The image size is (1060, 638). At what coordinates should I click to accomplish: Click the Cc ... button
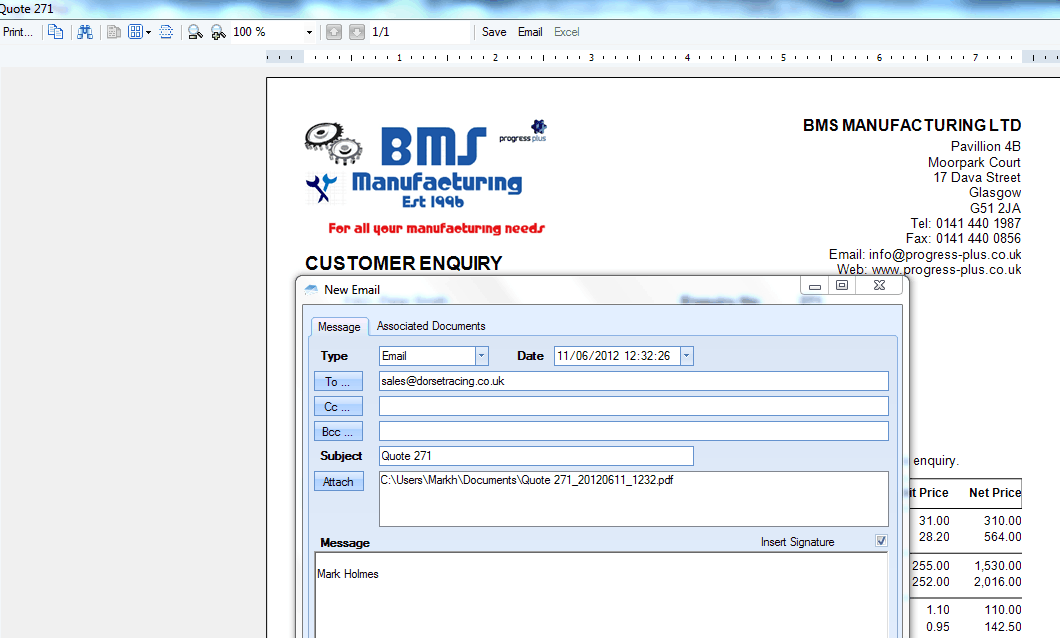[x=338, y=407]
